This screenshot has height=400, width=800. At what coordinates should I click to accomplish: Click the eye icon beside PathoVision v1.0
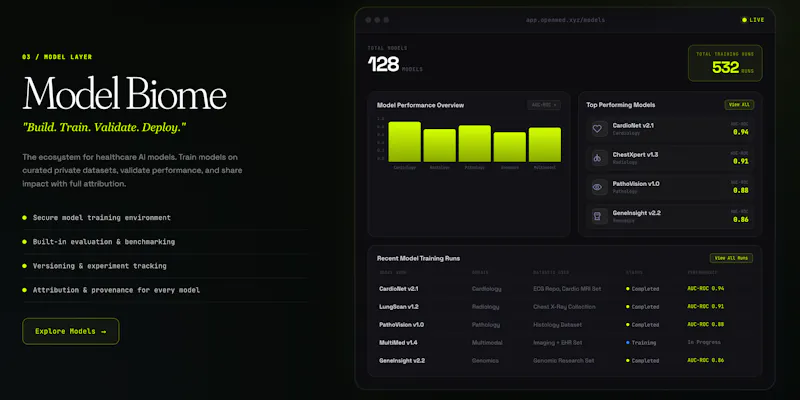pos(597,187)
